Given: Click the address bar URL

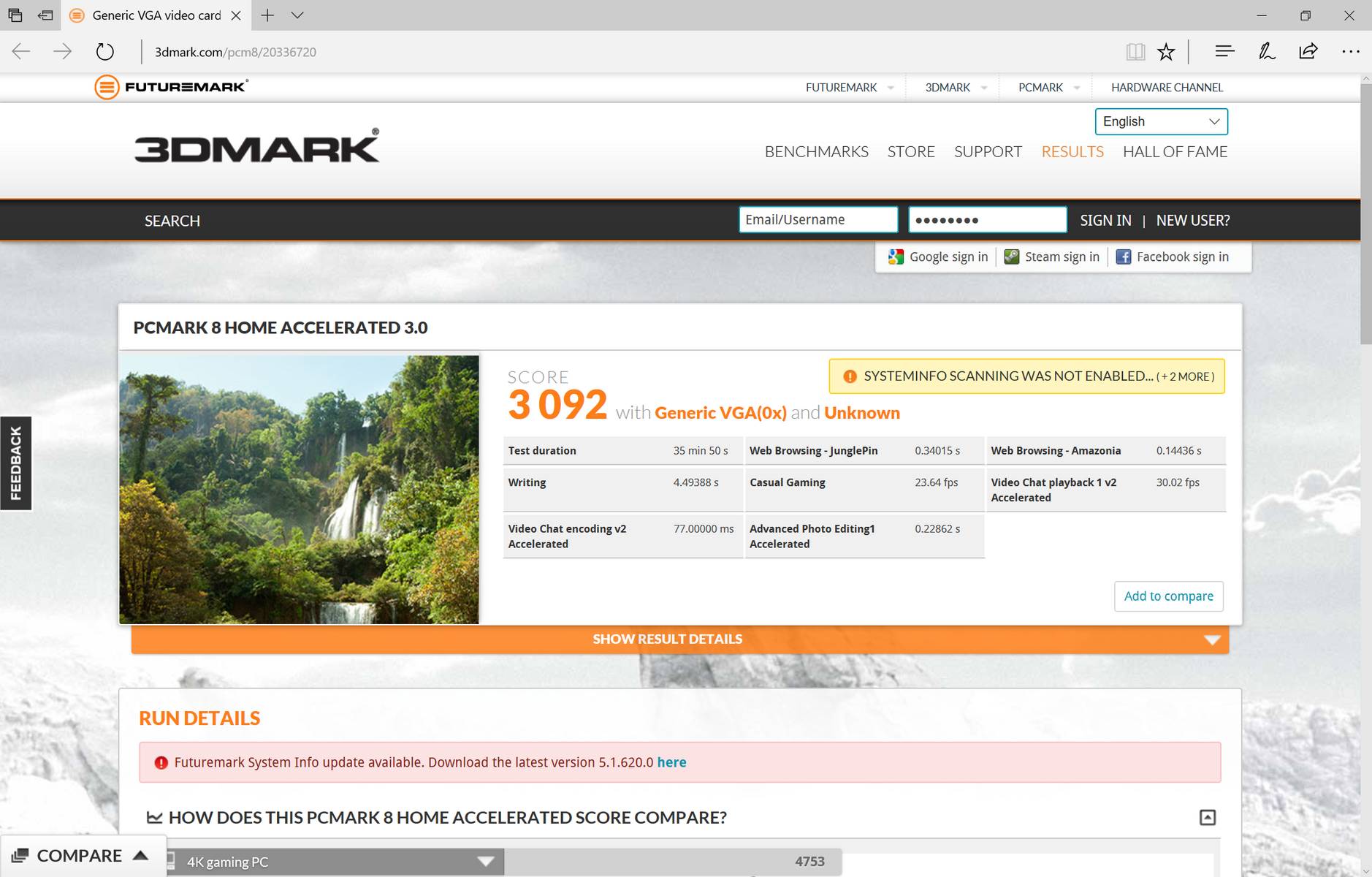Looking at the screenshot, I should 235,52.
